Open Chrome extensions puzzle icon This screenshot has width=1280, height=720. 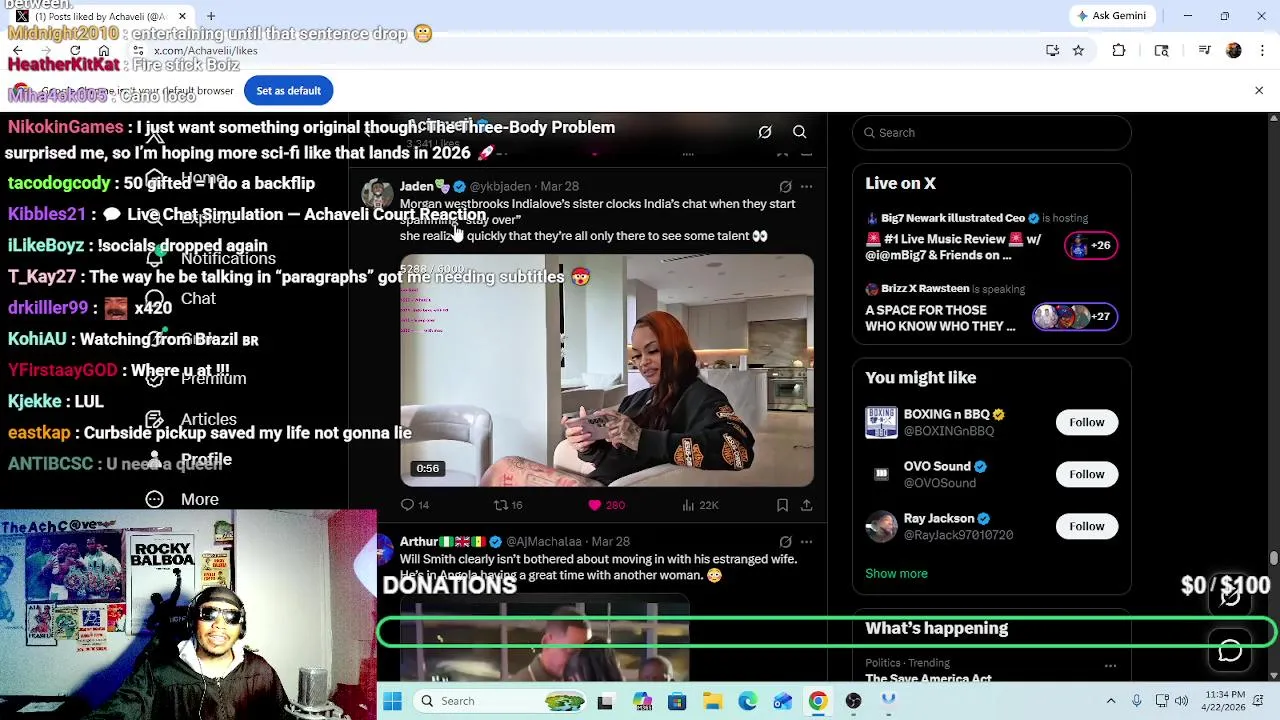coord(1119,50)
